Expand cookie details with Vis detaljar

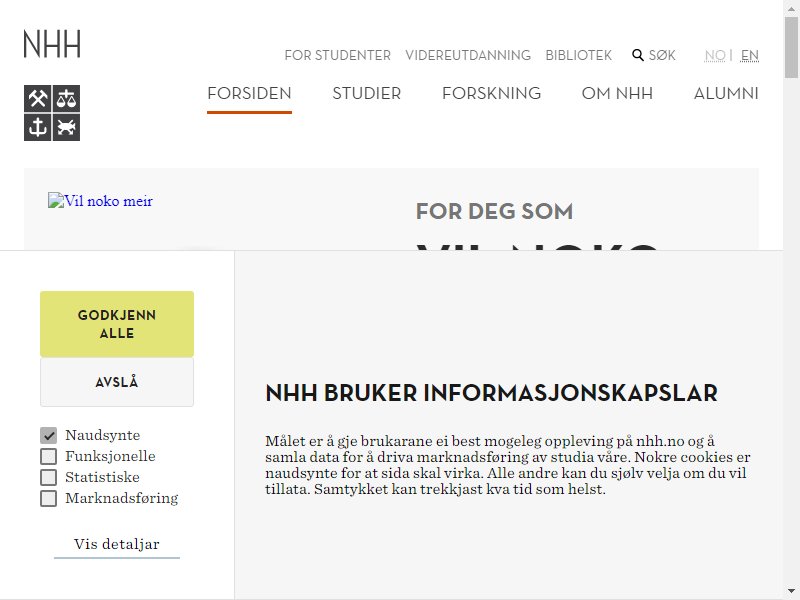point(117,544)
